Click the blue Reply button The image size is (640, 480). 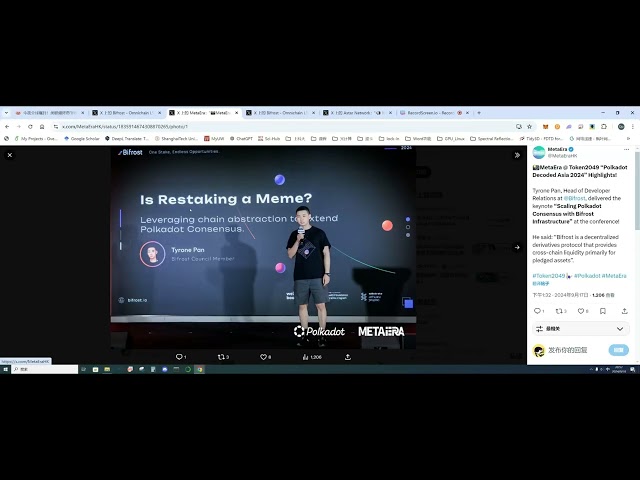(x=618, y=350)
